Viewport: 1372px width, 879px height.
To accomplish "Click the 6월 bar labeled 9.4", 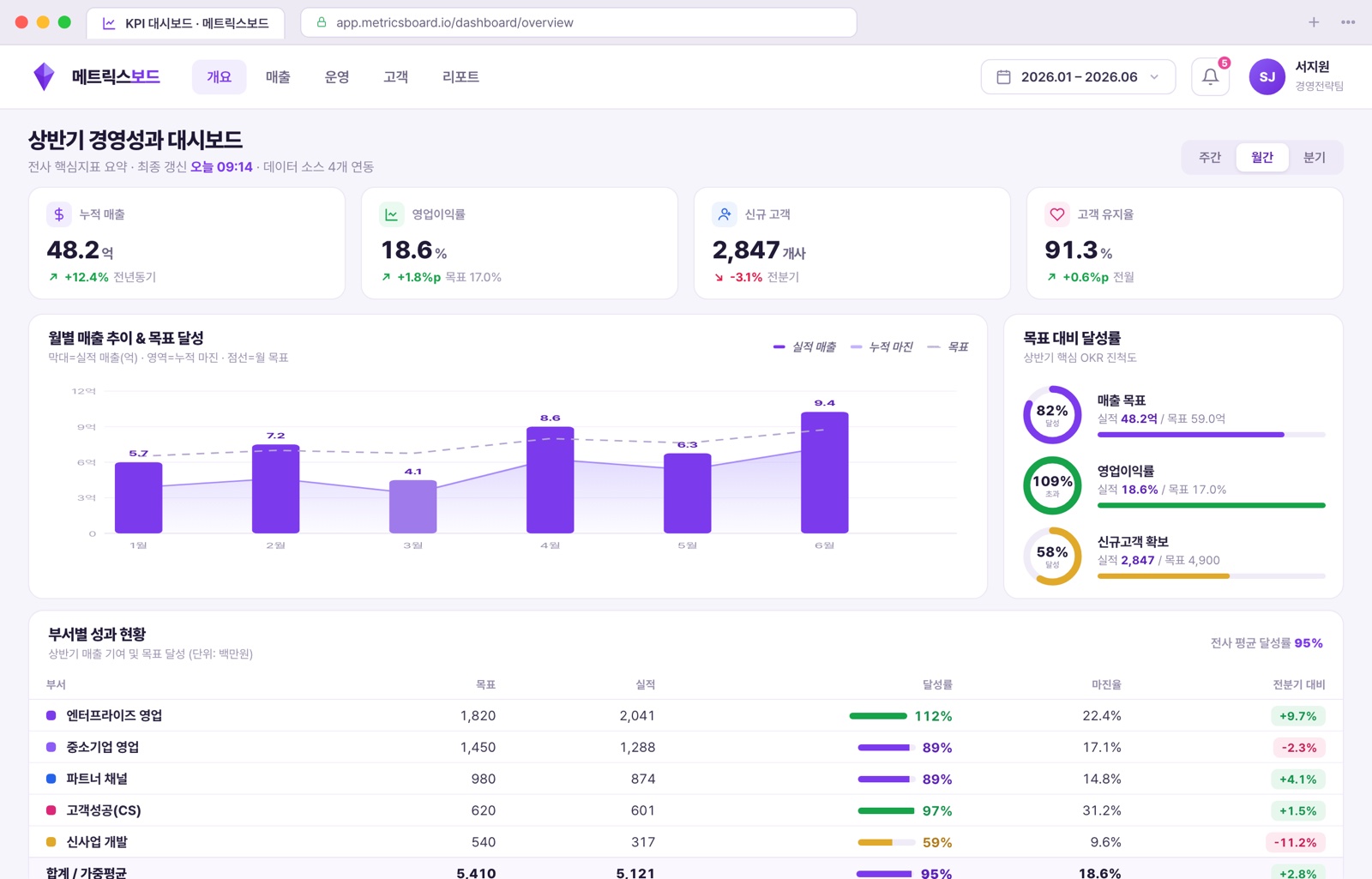I will tap(825, 473).
